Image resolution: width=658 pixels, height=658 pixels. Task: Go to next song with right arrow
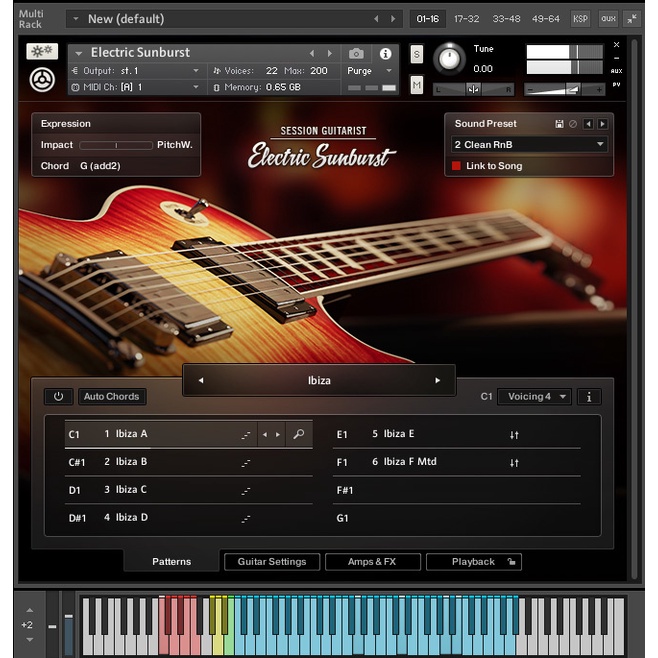click(x=437, y=380)
